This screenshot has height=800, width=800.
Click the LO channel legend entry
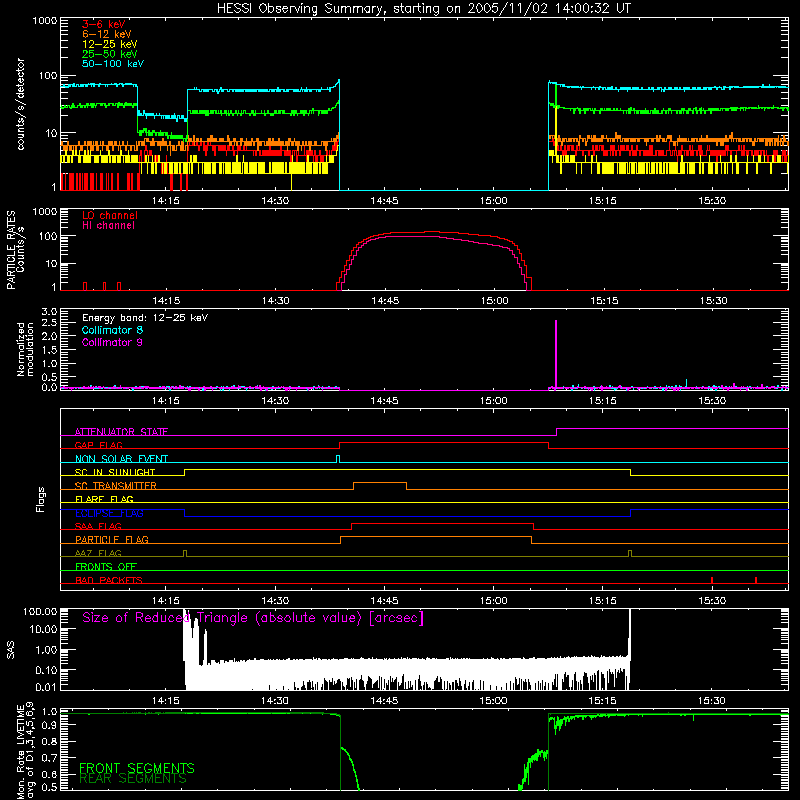click(x=110, y=215)
